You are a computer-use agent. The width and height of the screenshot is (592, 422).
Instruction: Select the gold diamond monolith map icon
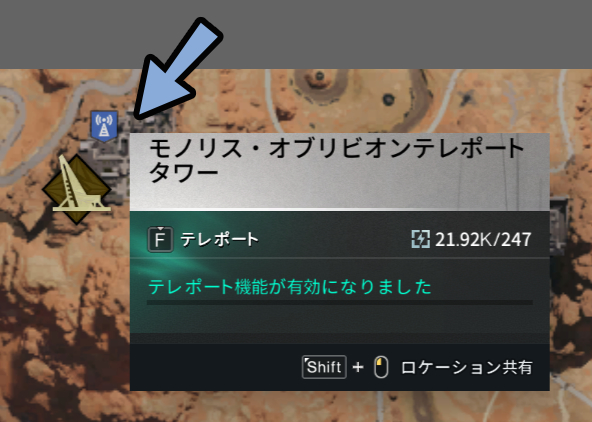pyautogui.click(x=77, y=189)
